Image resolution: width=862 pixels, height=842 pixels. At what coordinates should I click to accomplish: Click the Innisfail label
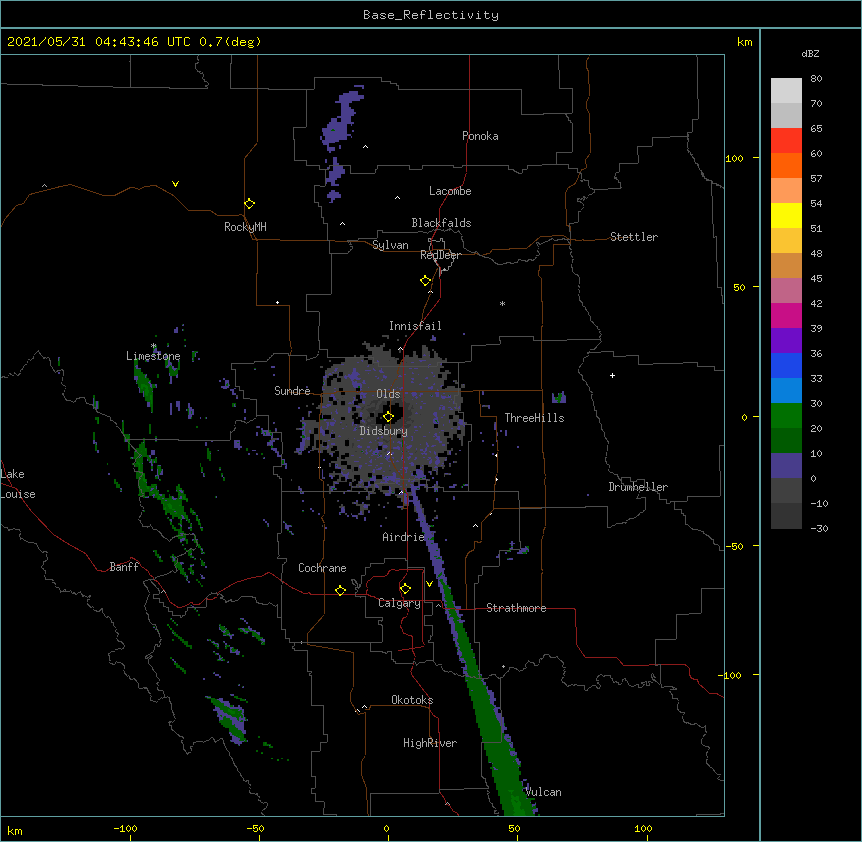[415, 326]
